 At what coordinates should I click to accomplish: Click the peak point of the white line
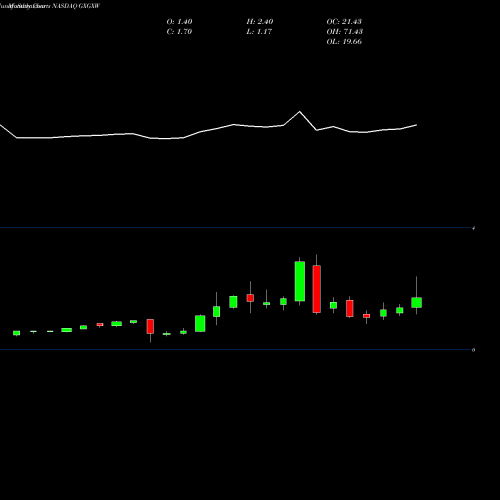299,112
